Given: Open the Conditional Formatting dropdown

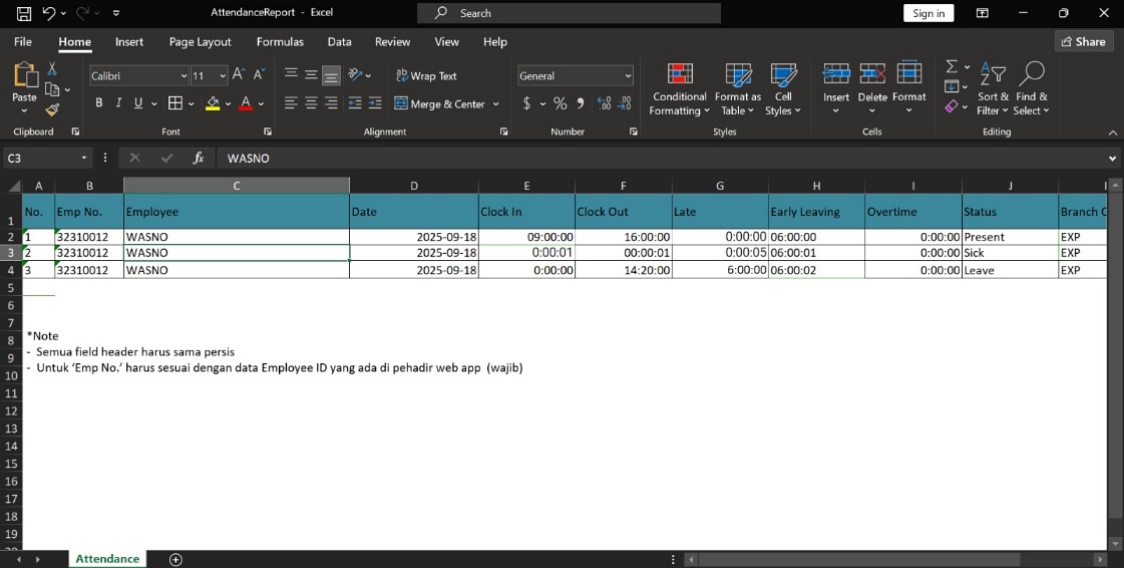Looking at the screenshot, I should (x=679, y=90).
